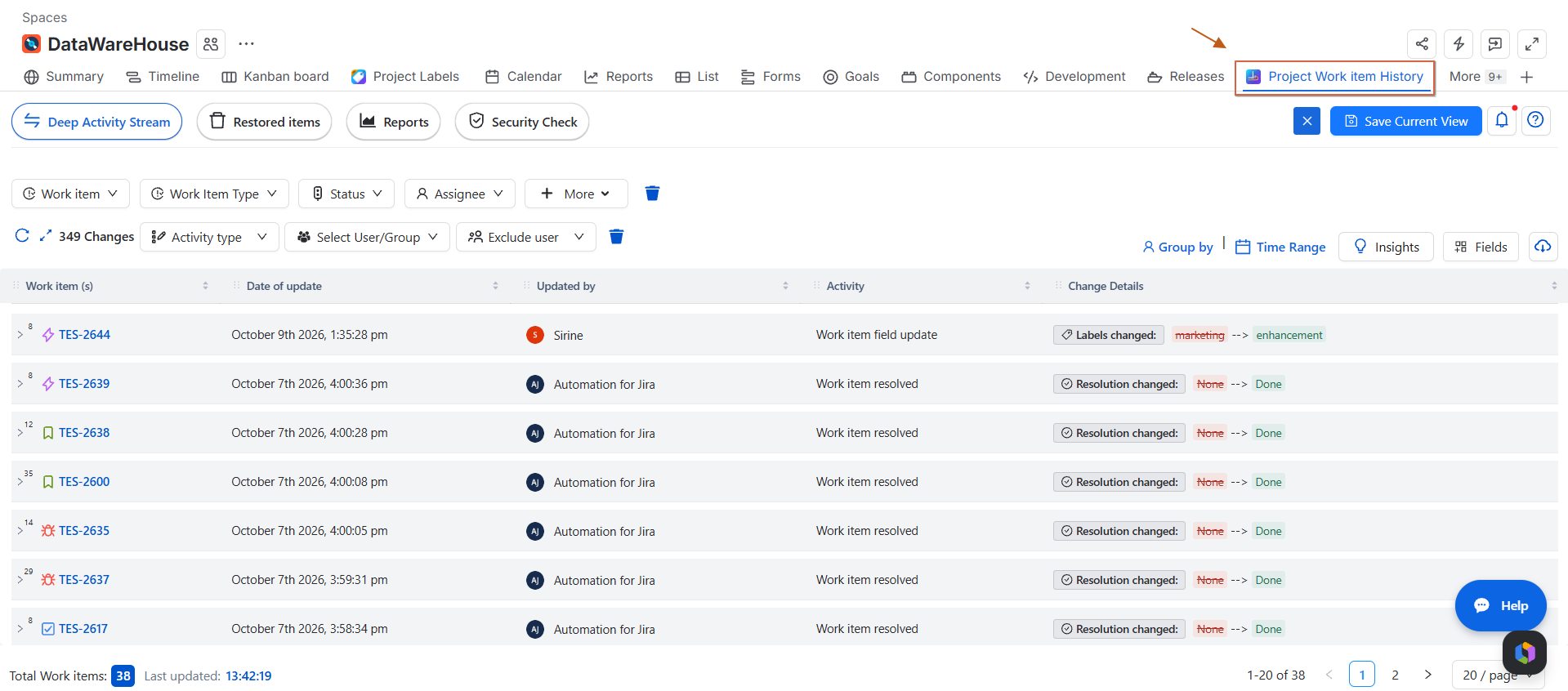1568x691 pixels.
Task: Enter full screen with the expand arrows icon
Action: (x=1532, y=44)
